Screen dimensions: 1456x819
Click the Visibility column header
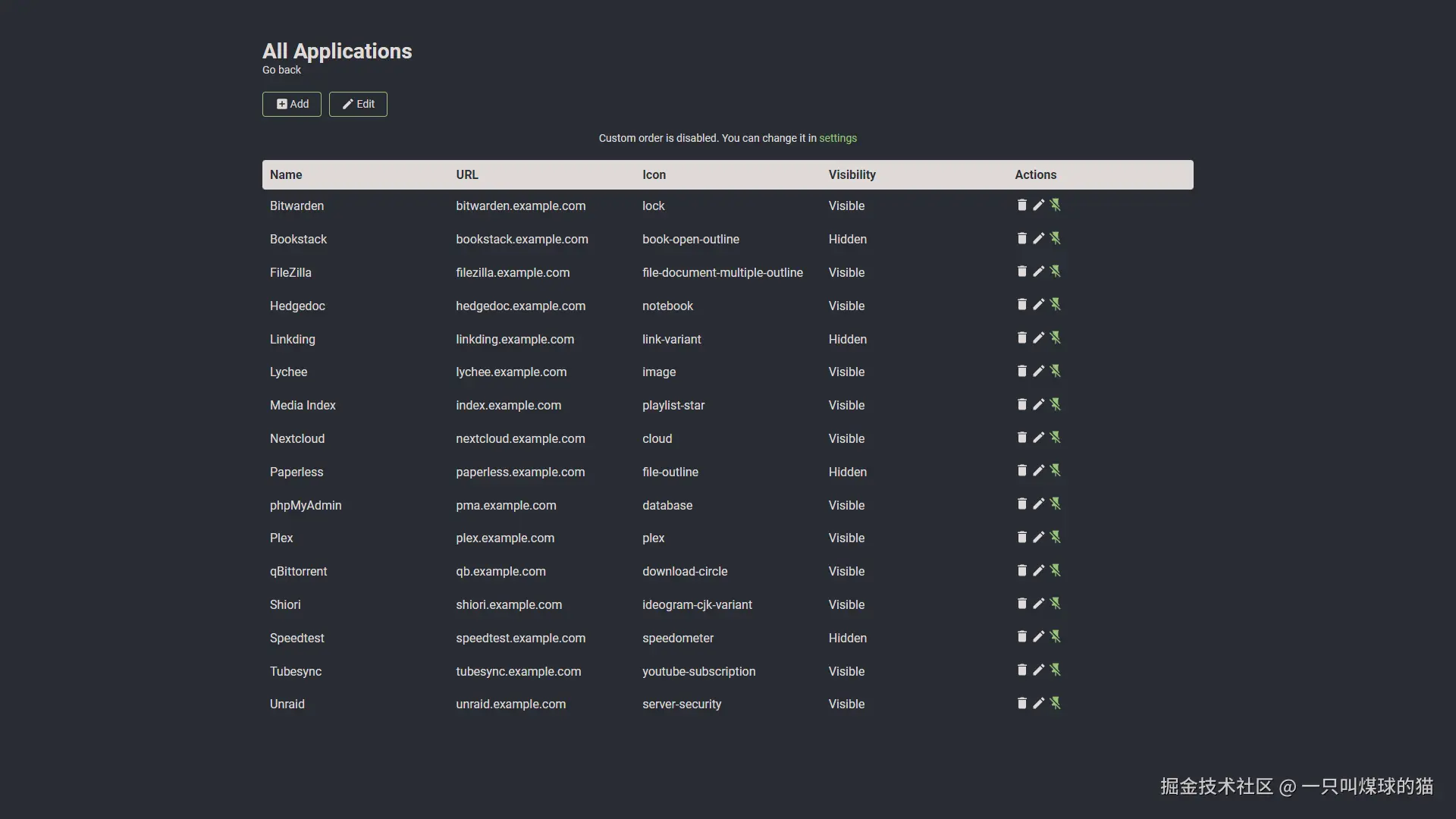852,174
